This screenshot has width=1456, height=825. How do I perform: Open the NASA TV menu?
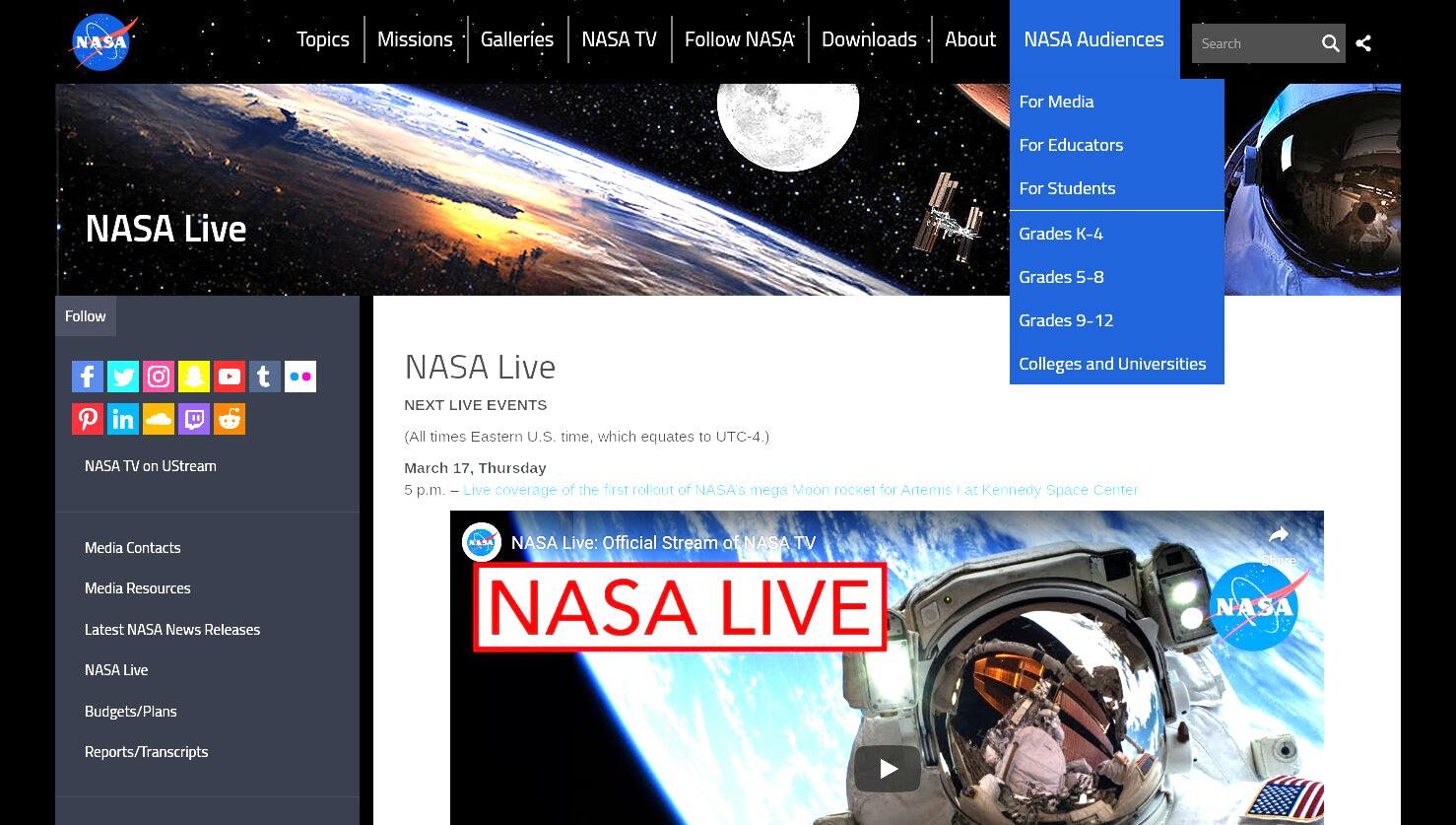[x=619, y=39]
